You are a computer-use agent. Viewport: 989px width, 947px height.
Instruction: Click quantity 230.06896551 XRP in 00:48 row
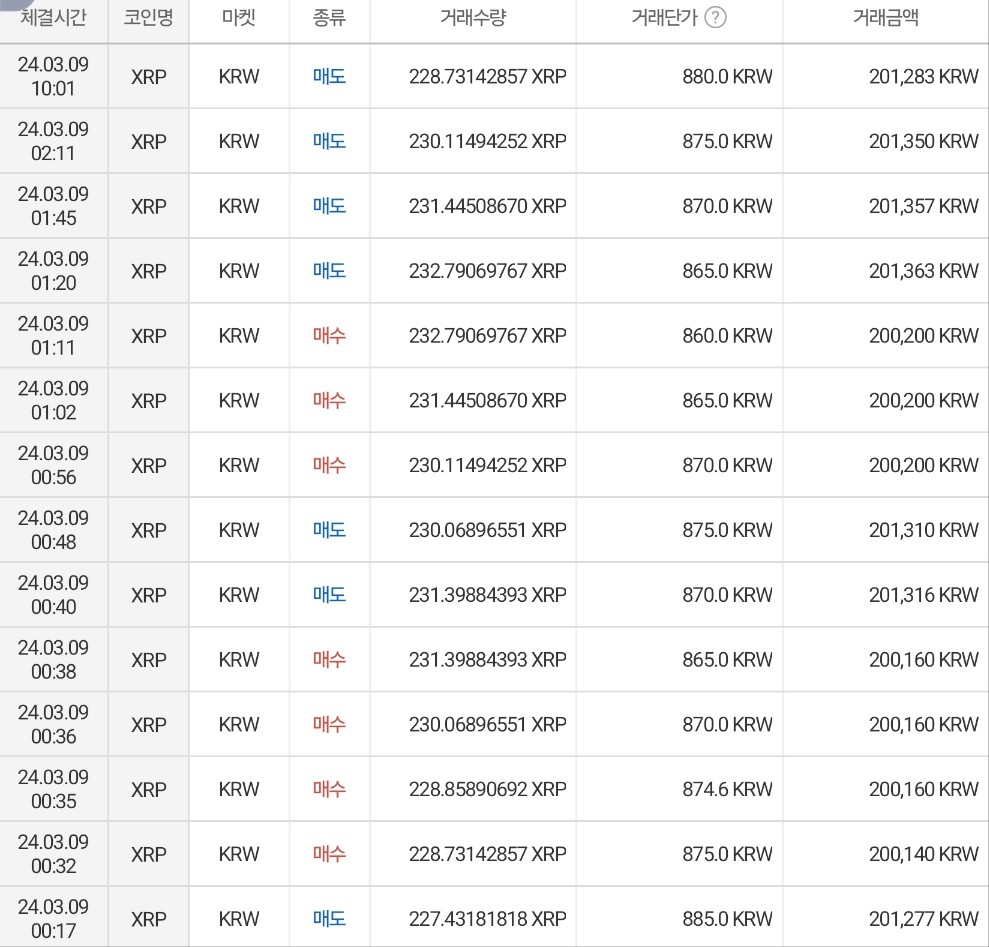tap(488, 530)
